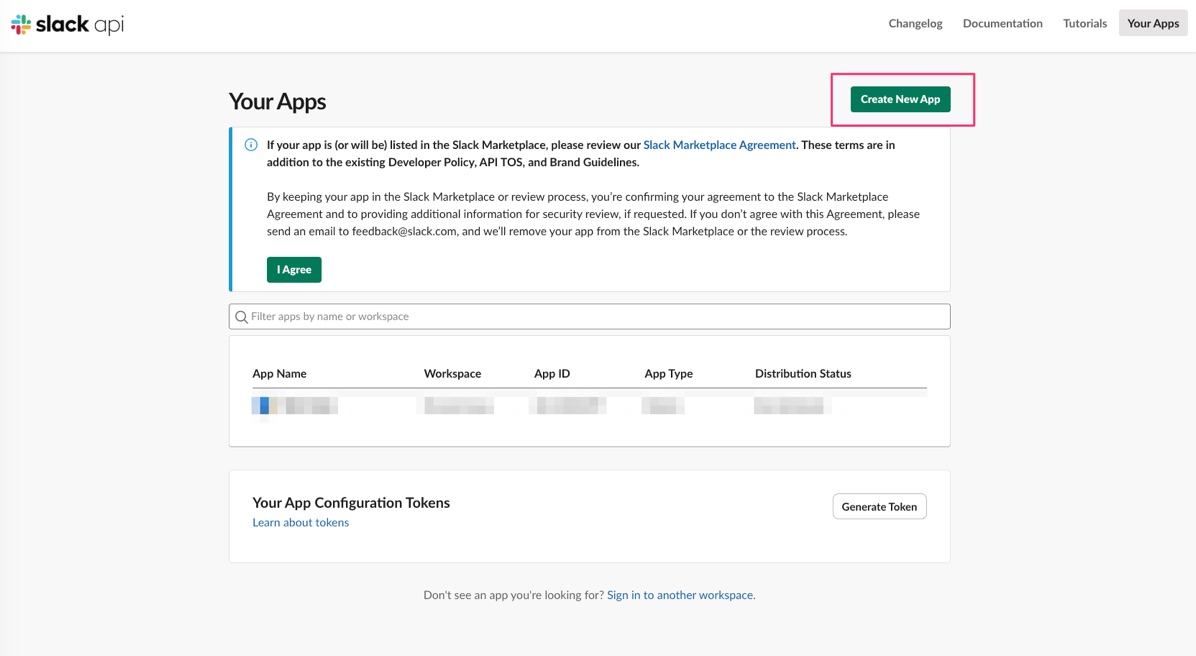Open the Changelog menu item
1196x656 pixels.
tap(915, 24)
